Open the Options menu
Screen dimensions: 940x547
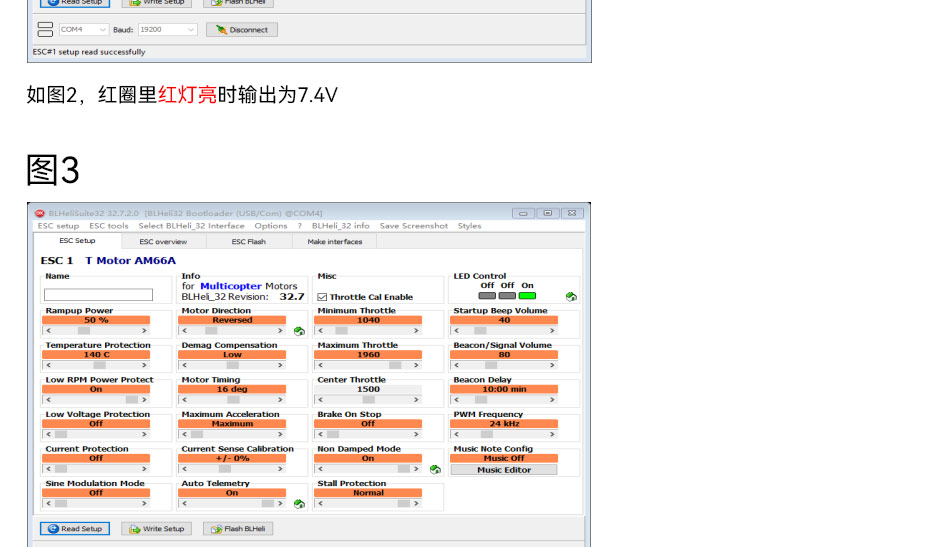270,226
